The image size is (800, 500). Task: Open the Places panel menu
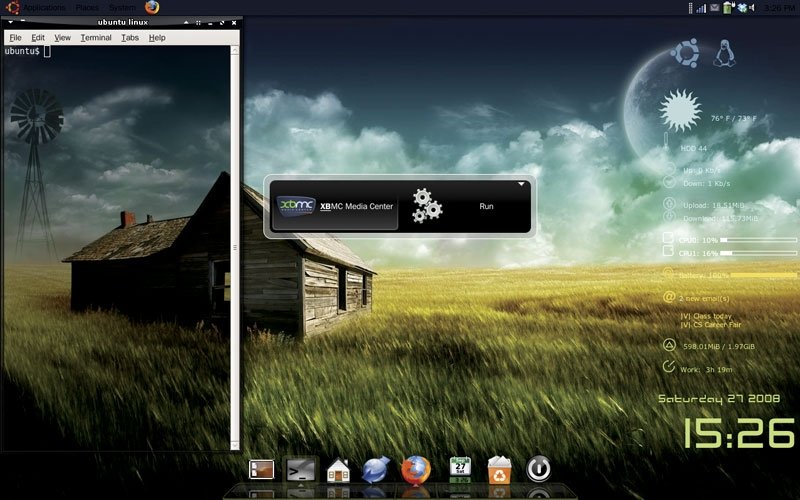coord(87,8)
